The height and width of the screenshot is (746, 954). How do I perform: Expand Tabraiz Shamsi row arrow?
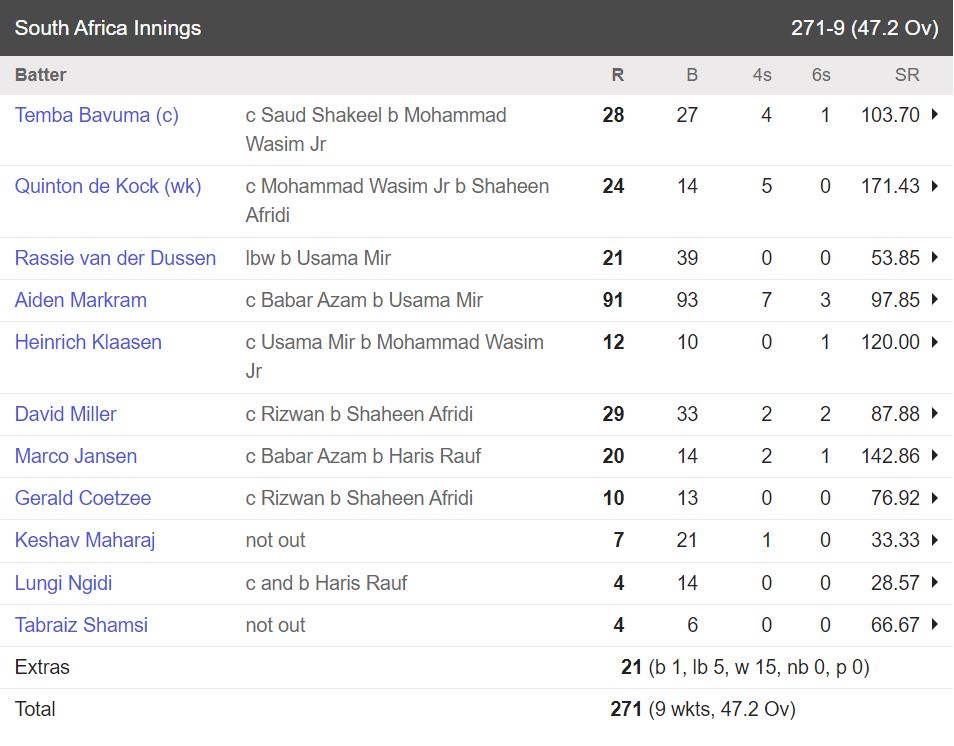point(935,625)
